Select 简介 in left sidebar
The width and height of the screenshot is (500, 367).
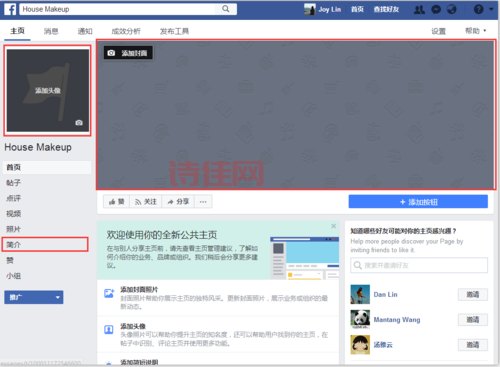tap(45, 245)
